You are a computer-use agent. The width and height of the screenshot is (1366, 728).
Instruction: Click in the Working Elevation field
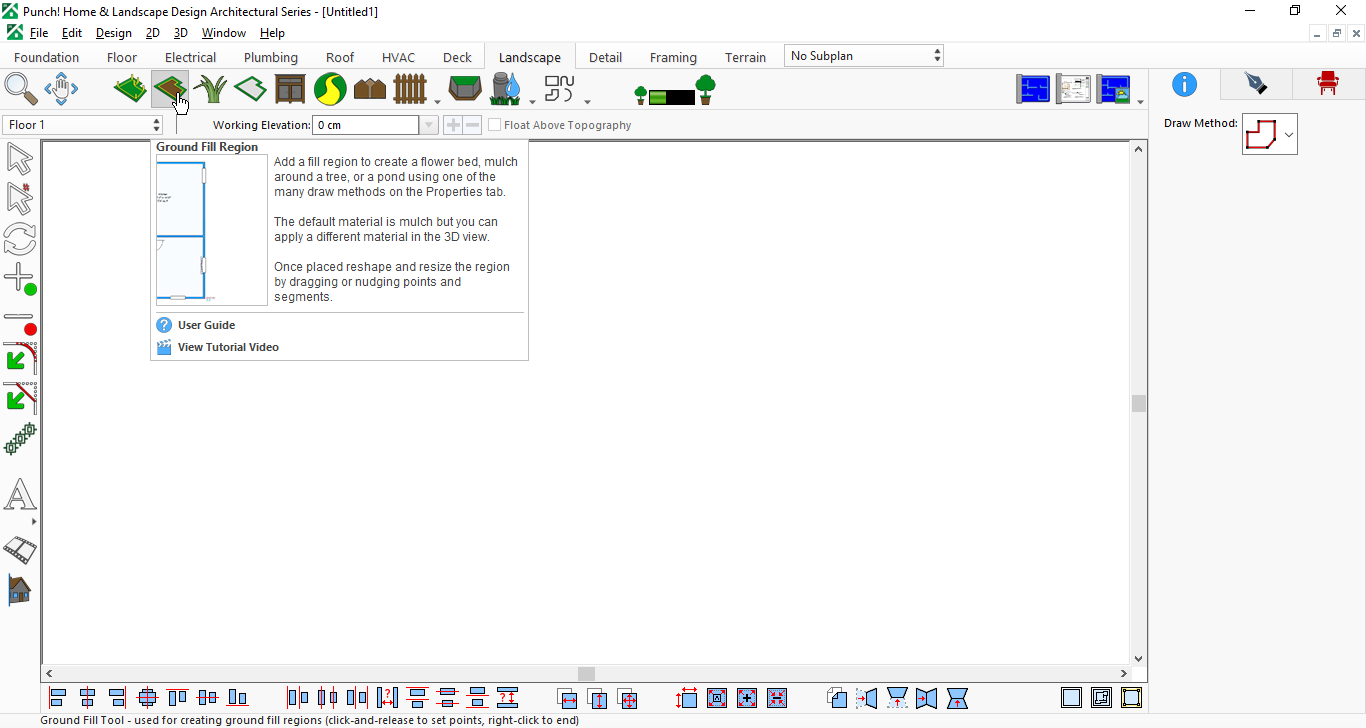366,125
